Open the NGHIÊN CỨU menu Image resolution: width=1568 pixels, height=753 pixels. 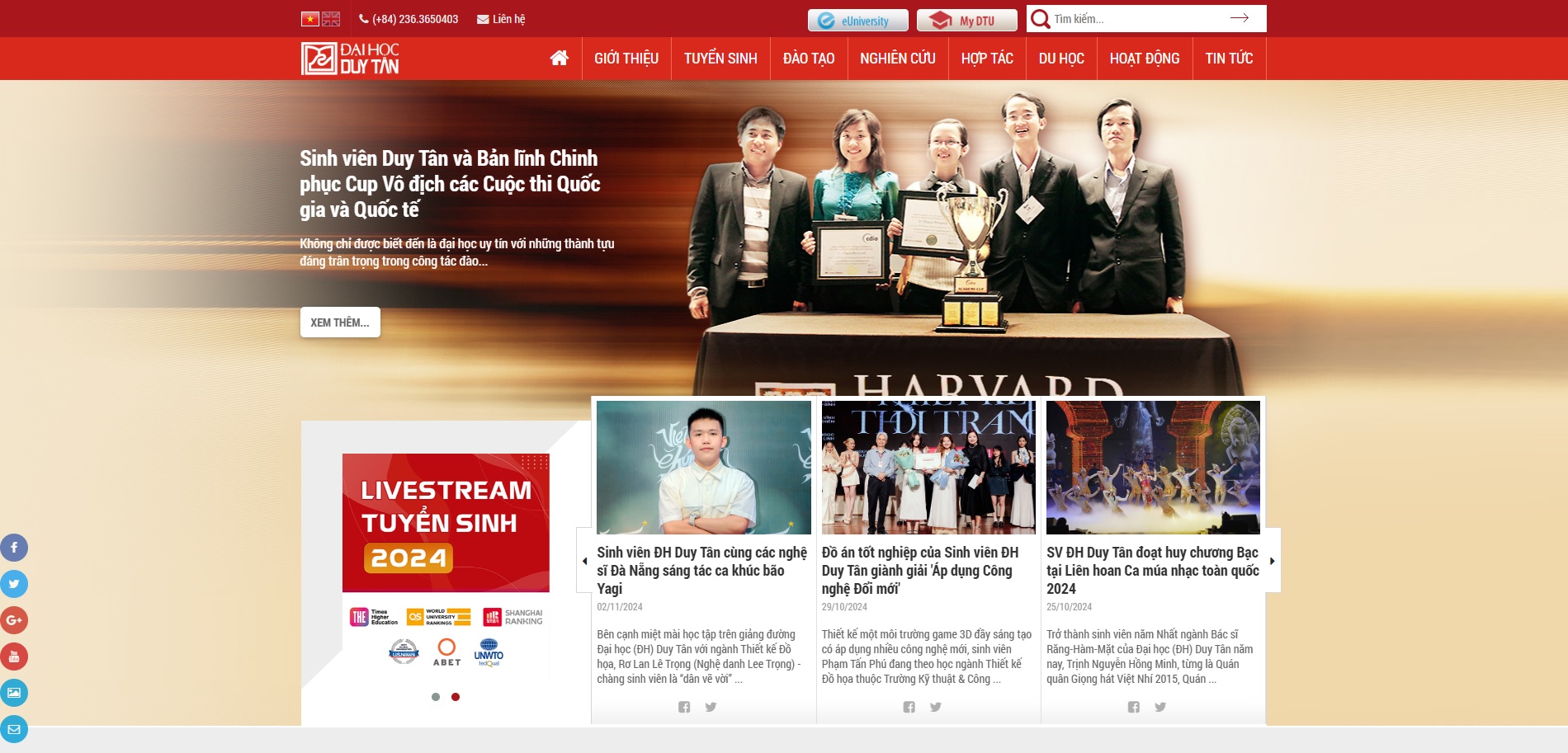pyautogui.click(x=898, y=59)
